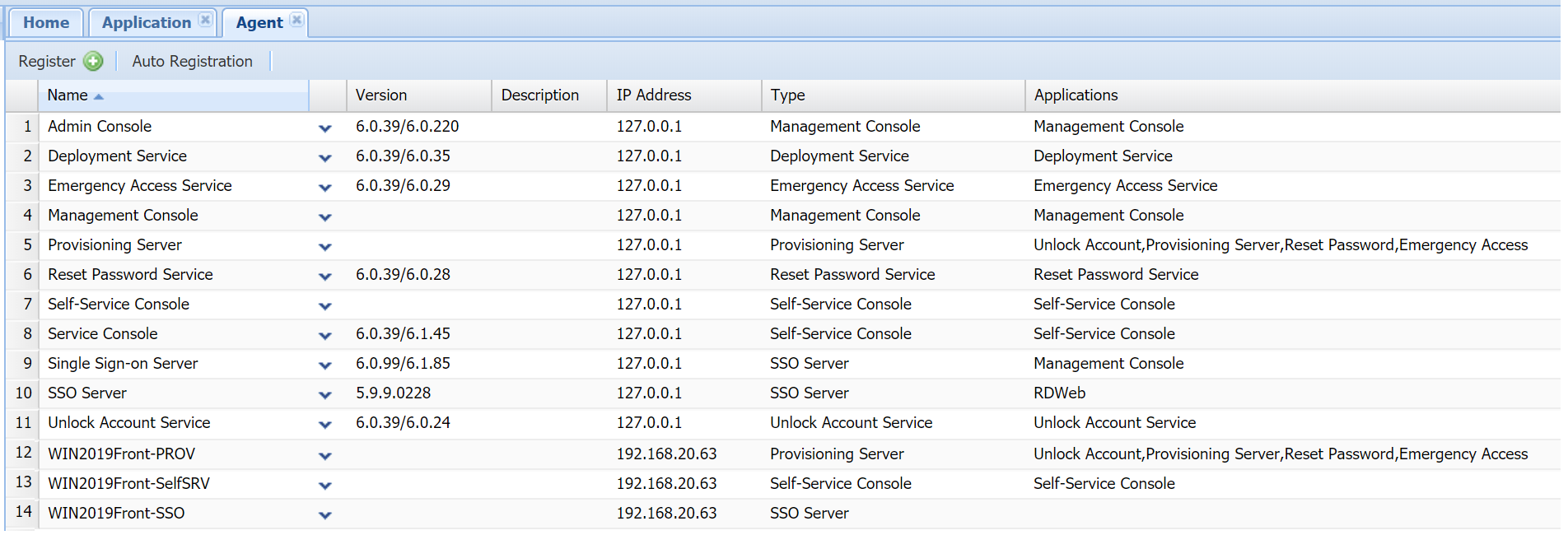
Task: Close the Agent tab using its X icon
Action: 297,20
